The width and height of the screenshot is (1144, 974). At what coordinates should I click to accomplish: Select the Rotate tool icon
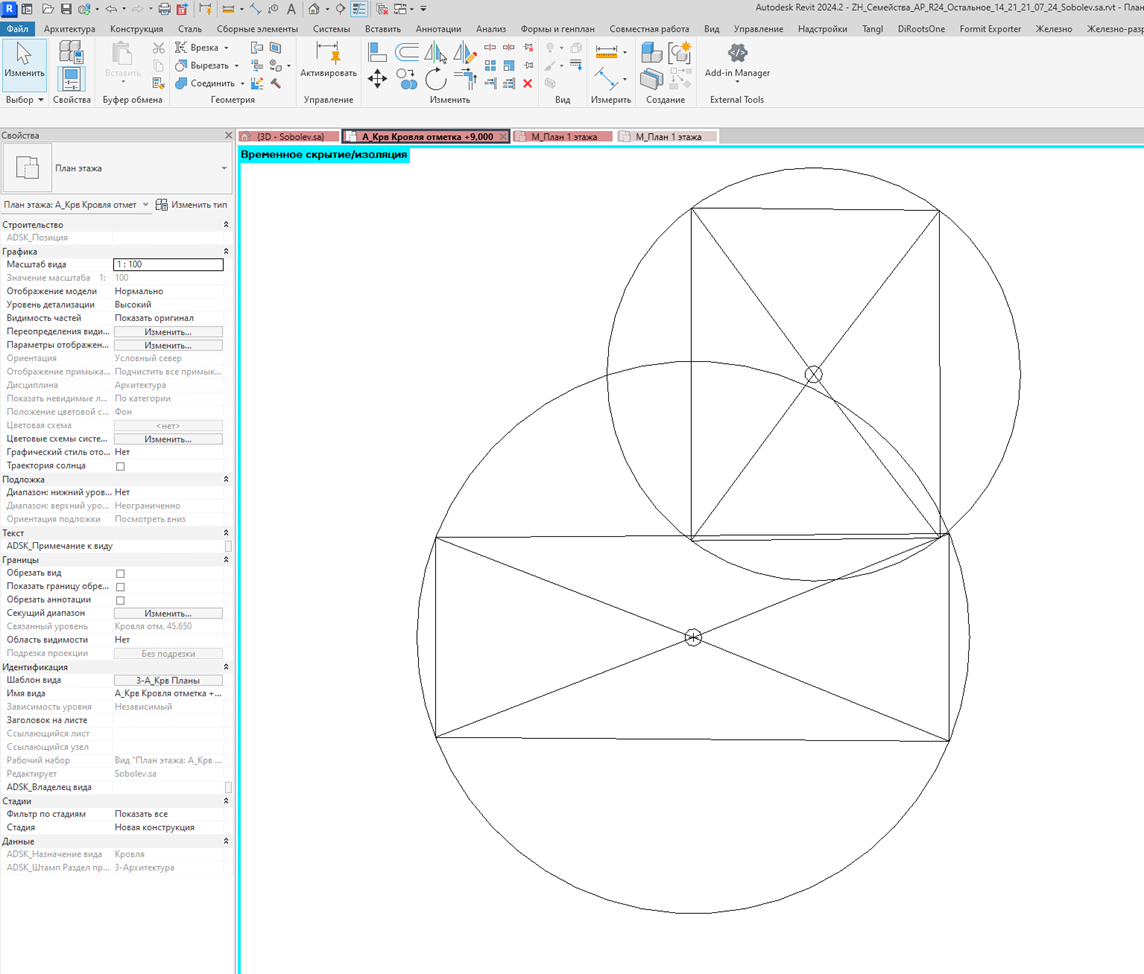pyautogui.click(x=436, y=79)
